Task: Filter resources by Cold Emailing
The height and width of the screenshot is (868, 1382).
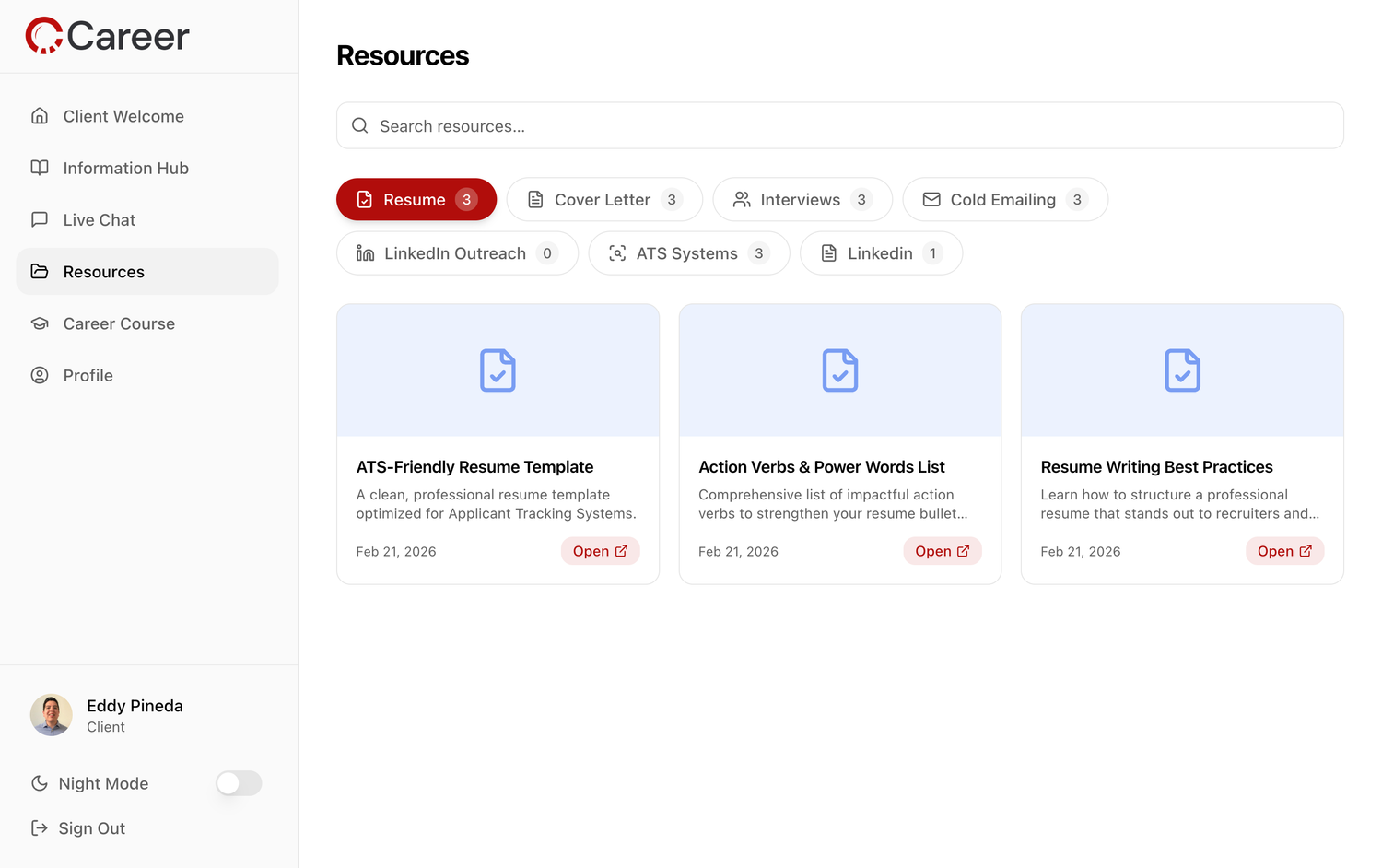Action: 1004,200
